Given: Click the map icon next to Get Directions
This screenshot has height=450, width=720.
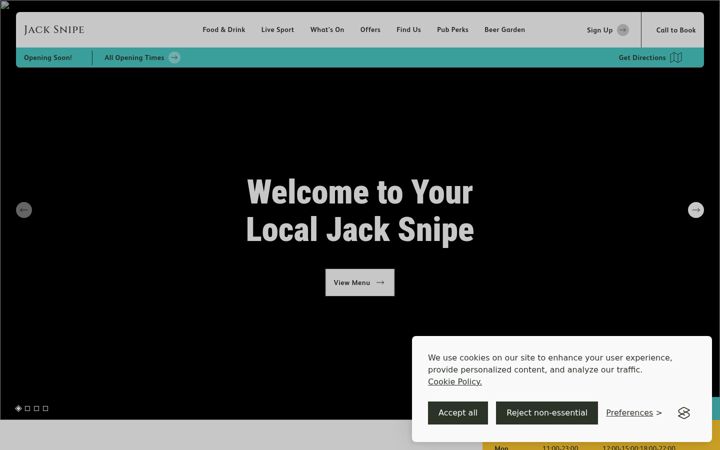Looking at the screenshot, I should point(675,58).
